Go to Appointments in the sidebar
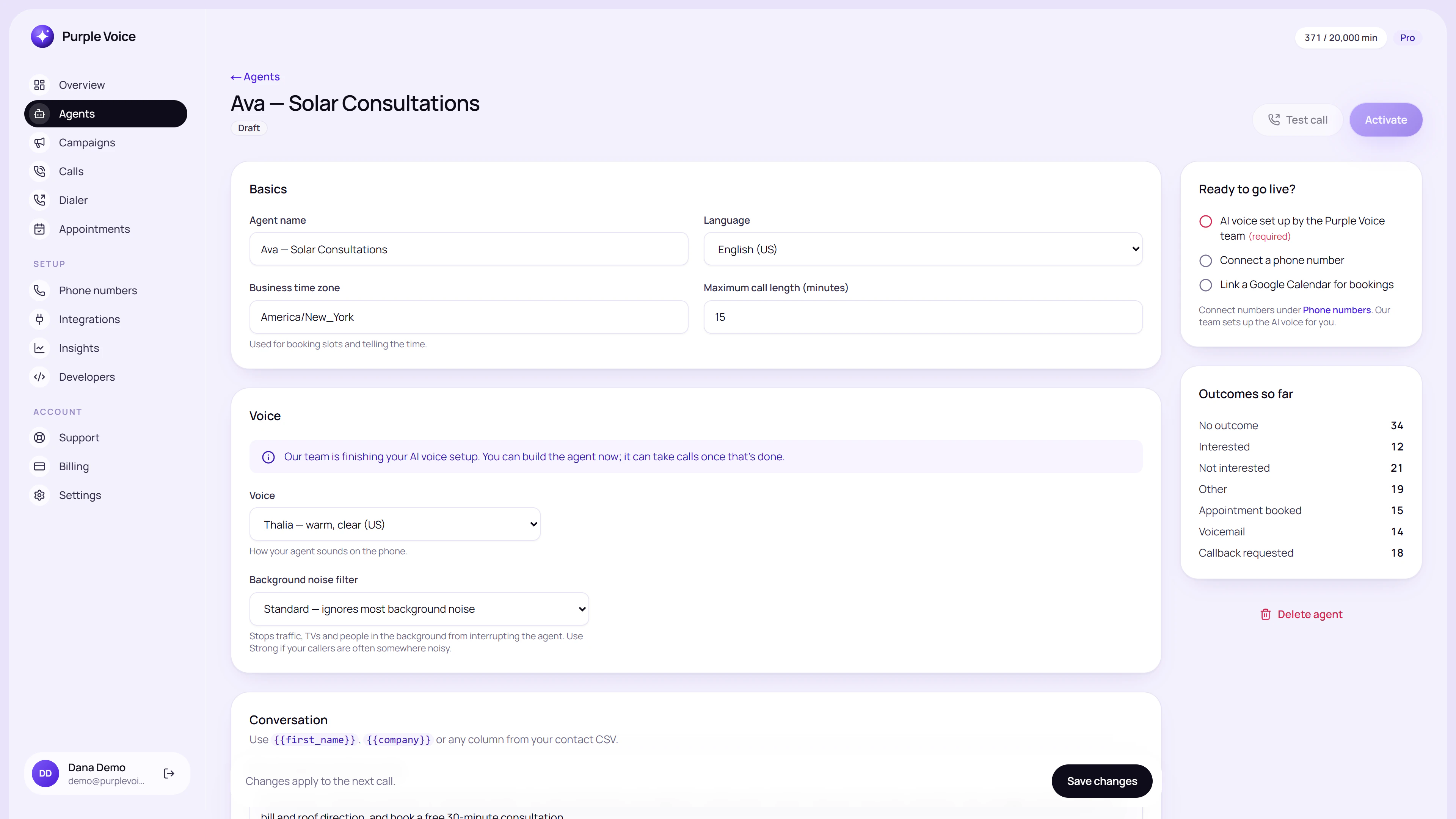 (x=106, y=229)
